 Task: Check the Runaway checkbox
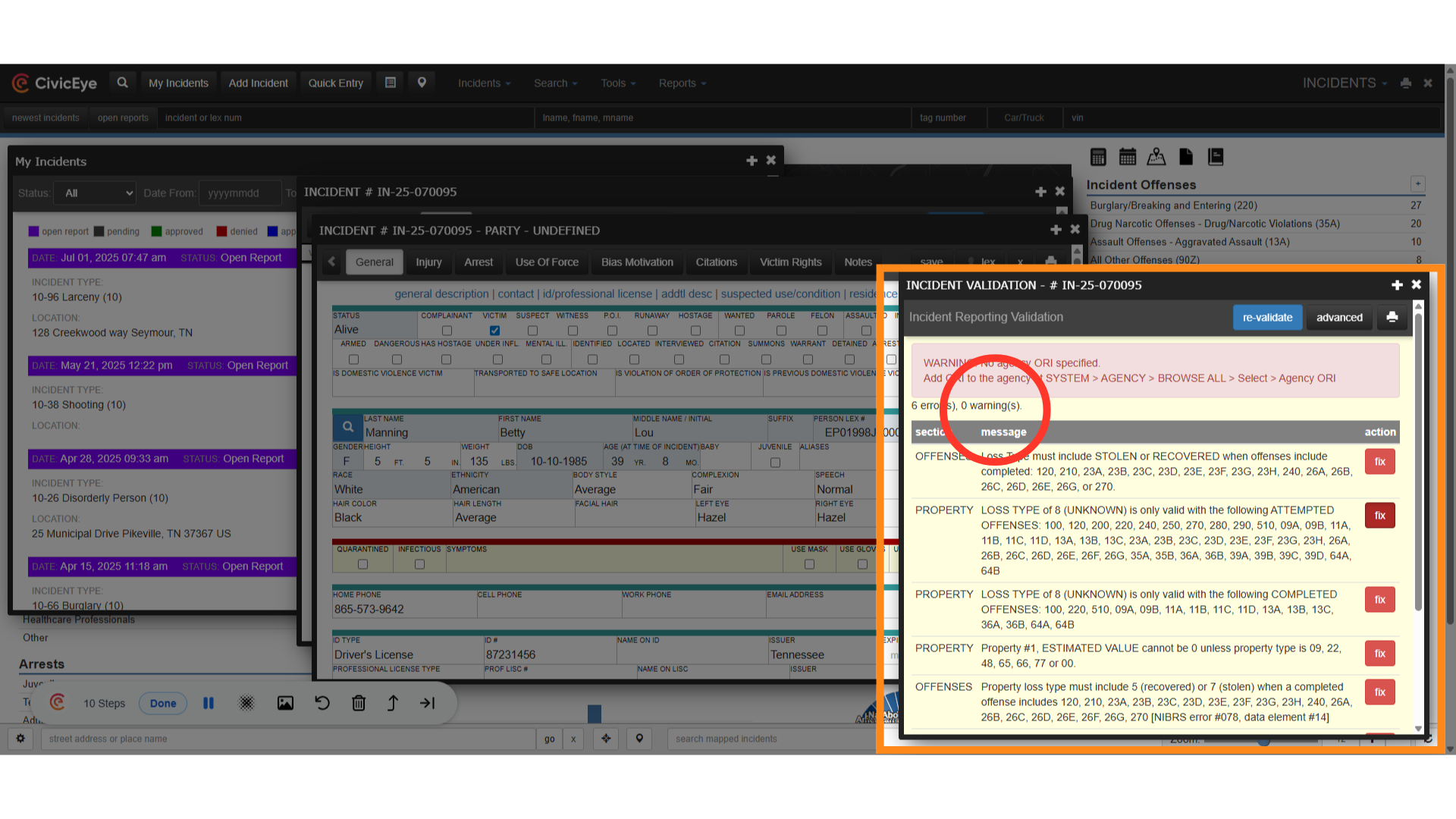click(x=652, y=331)
